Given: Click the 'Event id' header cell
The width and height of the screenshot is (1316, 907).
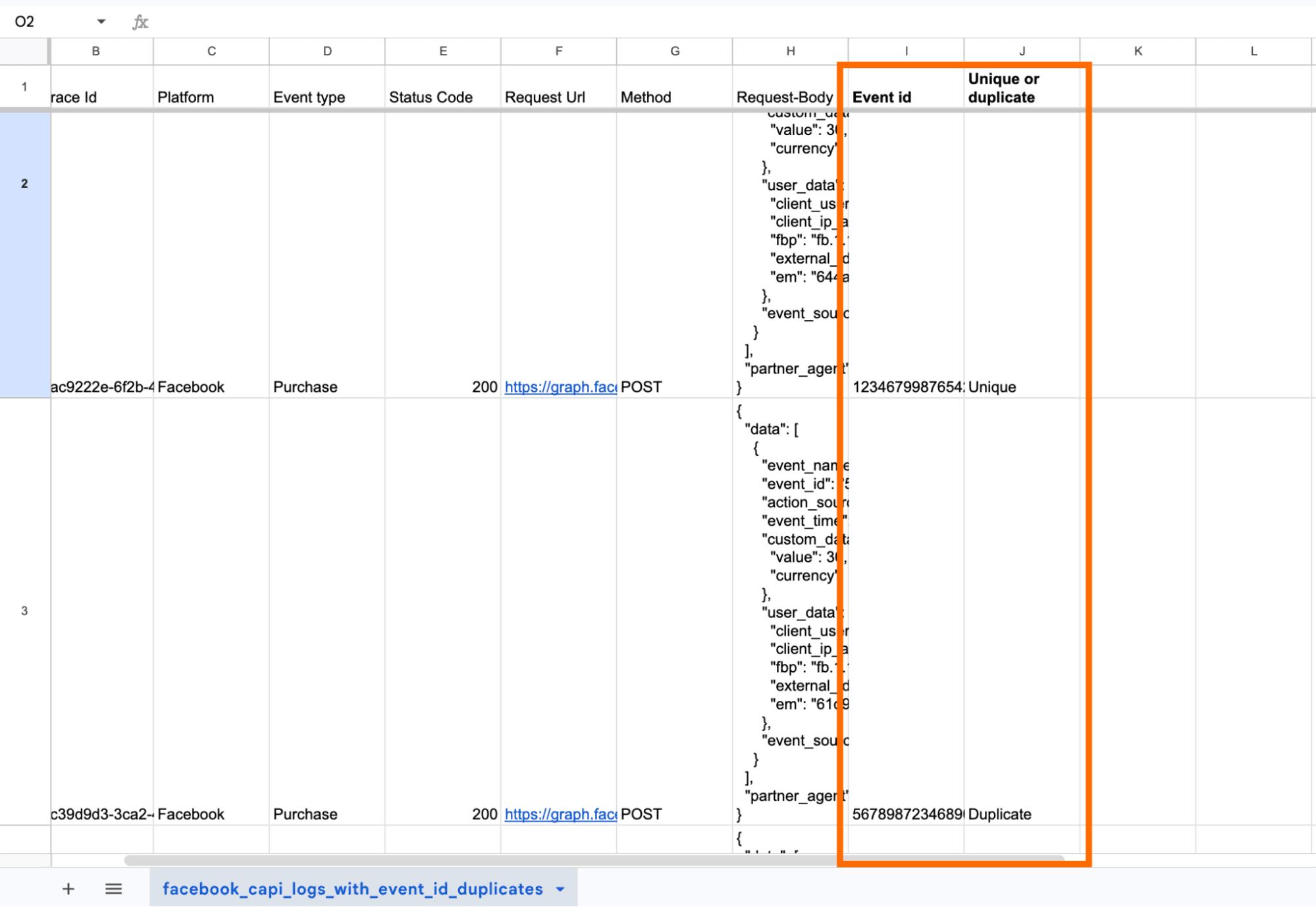Looking at the screenshot, I should coord(907,86).
